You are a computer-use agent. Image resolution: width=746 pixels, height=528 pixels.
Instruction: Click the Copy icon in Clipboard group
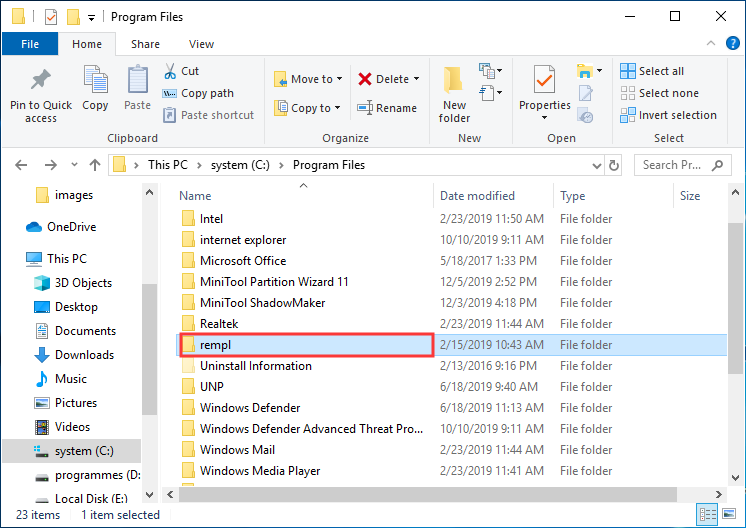click(95, 79)
